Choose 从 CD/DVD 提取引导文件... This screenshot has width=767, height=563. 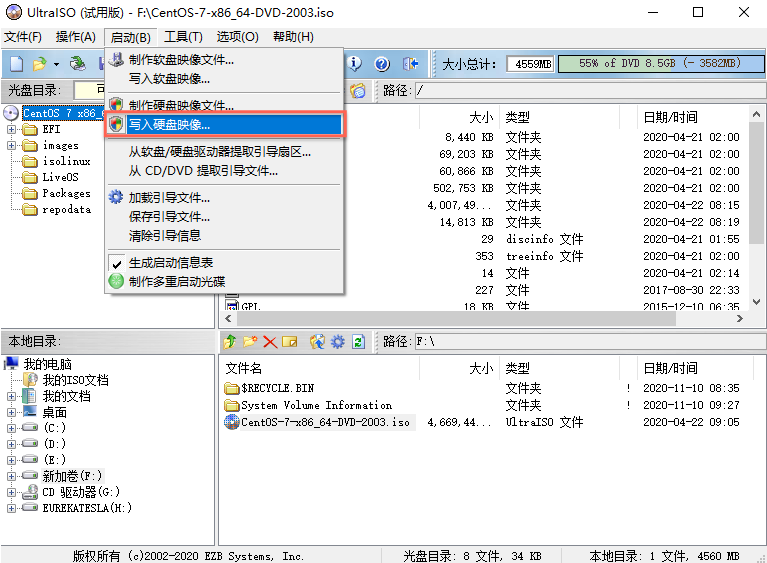[x=225, y=171]
